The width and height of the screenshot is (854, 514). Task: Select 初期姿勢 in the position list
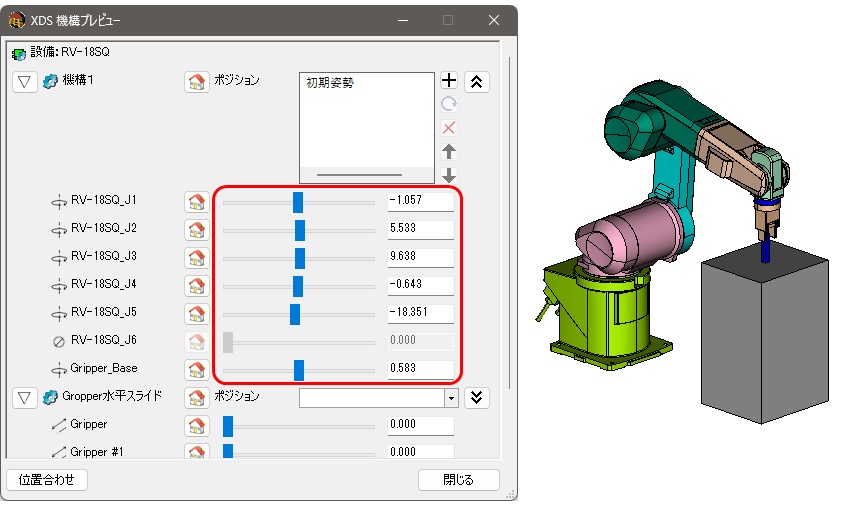[x=330, y=84]
